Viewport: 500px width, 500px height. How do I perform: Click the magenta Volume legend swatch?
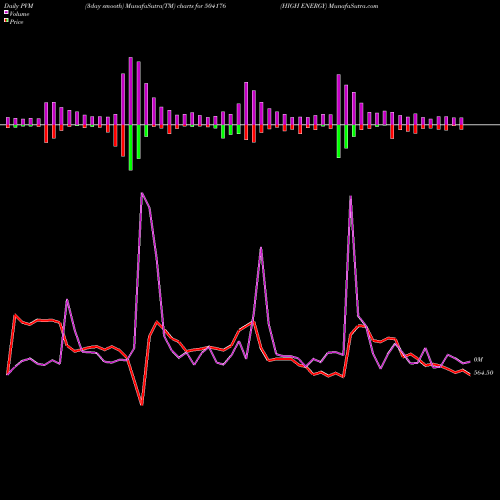[6, 13]
